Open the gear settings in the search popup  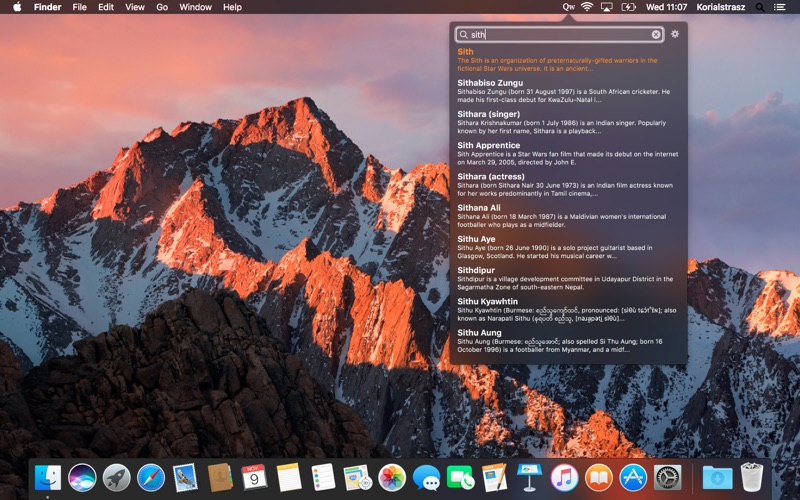(x=675, y=34)
